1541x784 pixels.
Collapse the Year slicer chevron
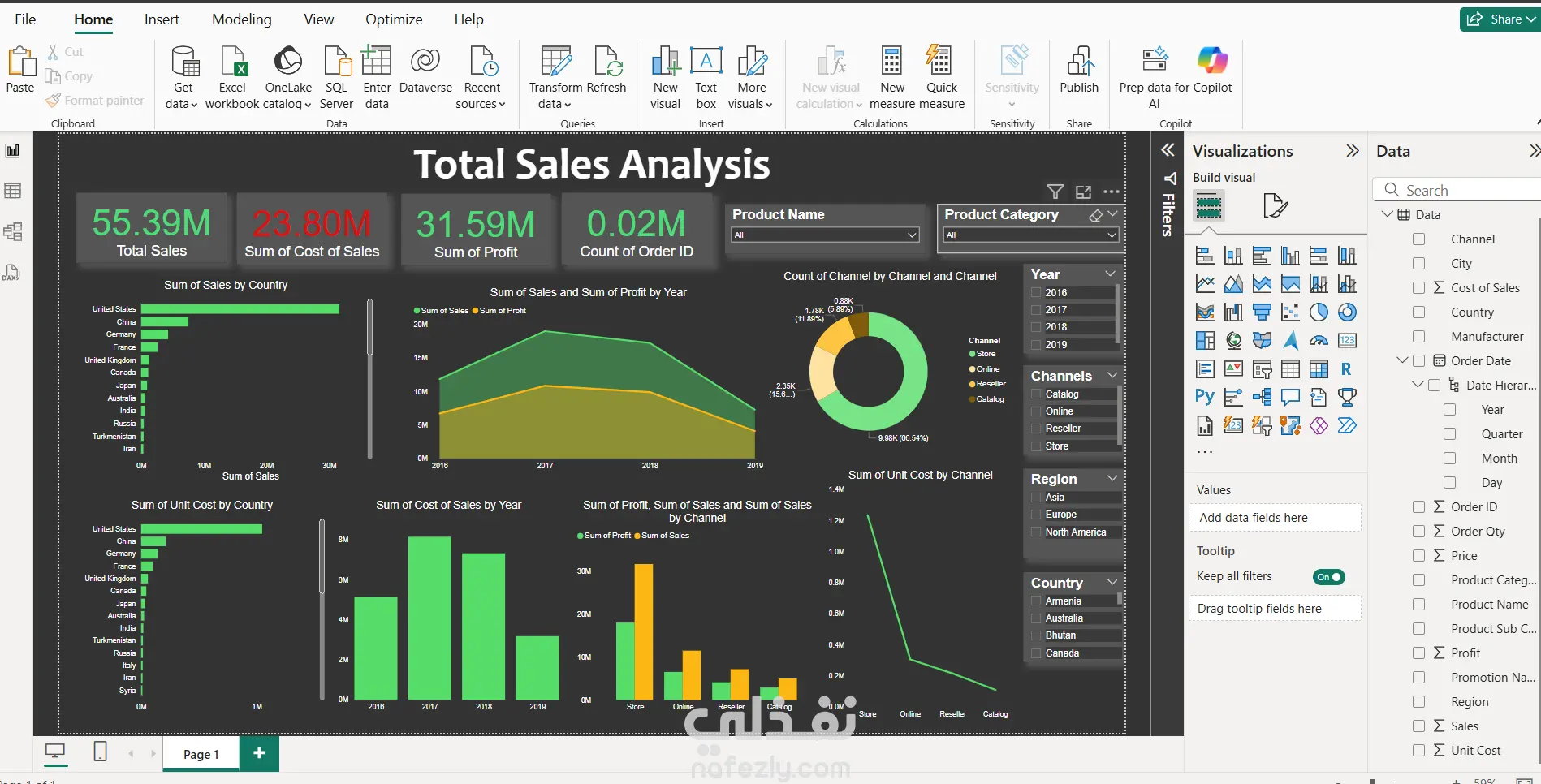click(x=1111, y=274)
